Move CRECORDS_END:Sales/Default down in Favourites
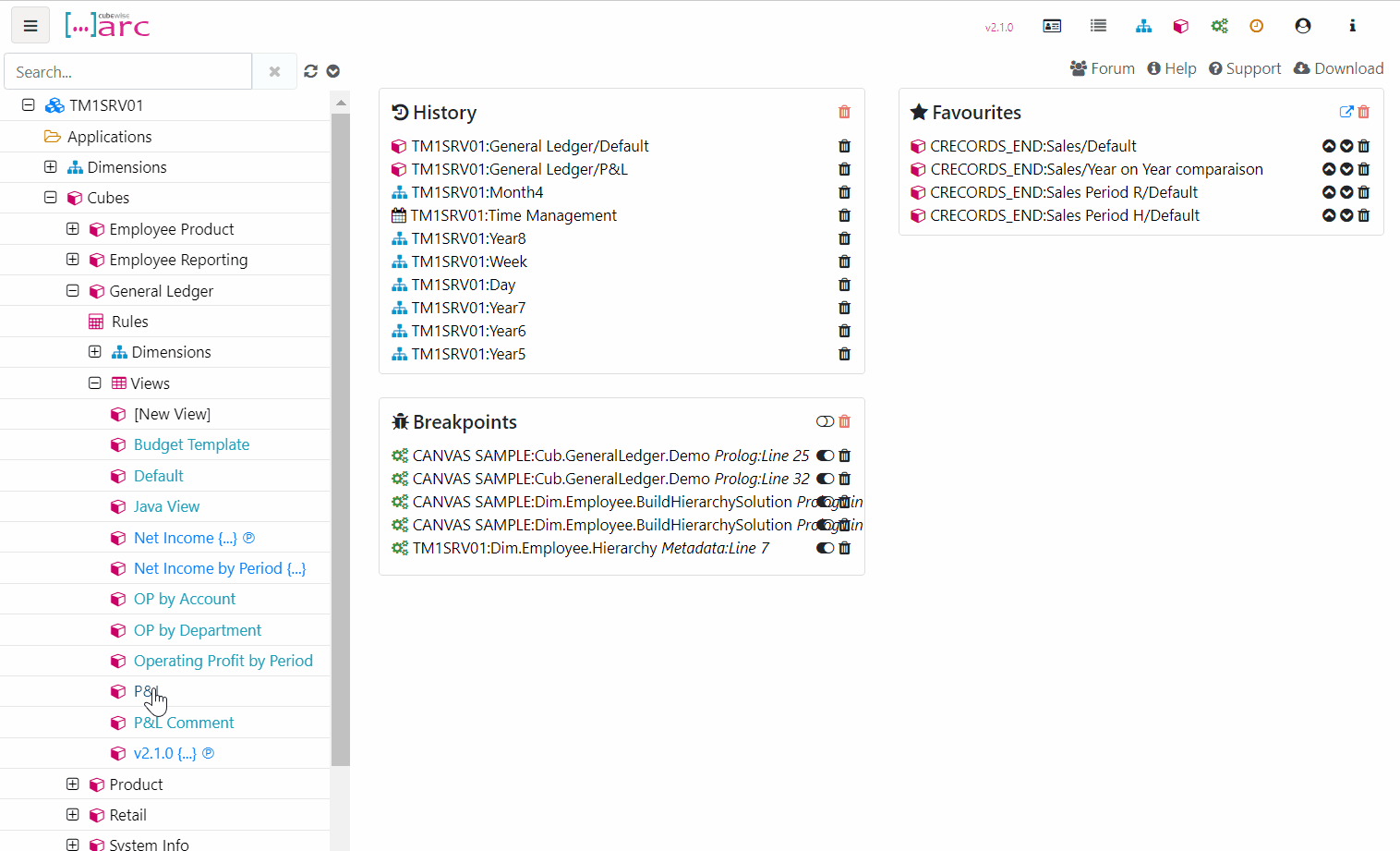This screenshot has width=1400, height=851. click(x=1346, y=145)
